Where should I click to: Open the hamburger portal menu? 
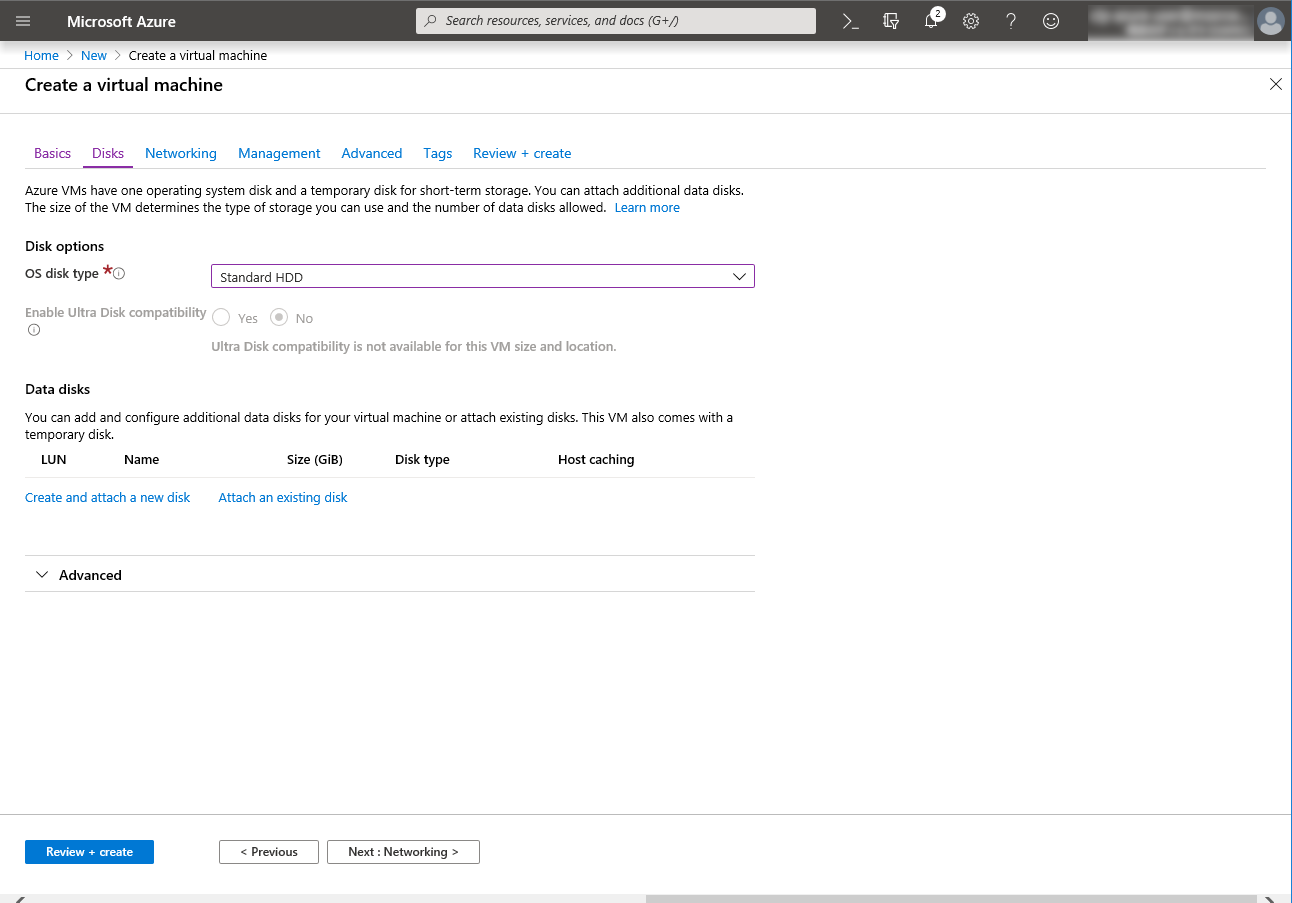click(x=23, y=21)
